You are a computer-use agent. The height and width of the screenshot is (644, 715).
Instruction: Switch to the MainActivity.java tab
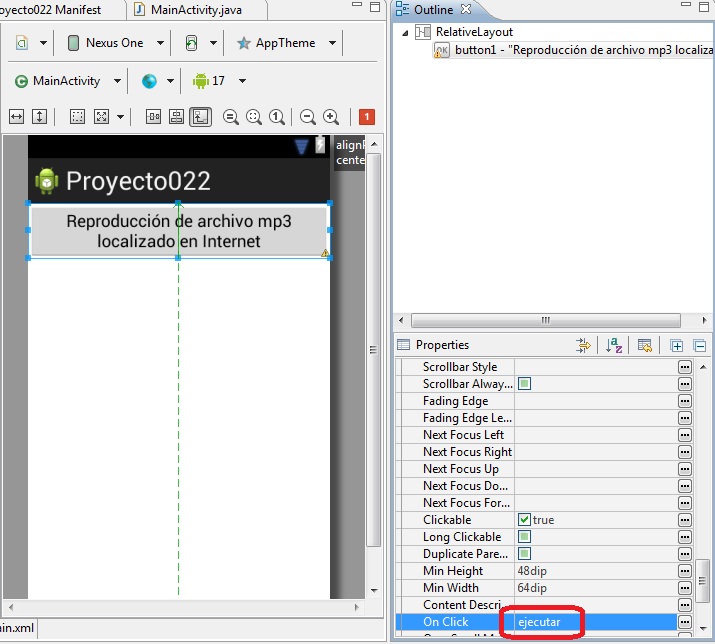point(196,10)
